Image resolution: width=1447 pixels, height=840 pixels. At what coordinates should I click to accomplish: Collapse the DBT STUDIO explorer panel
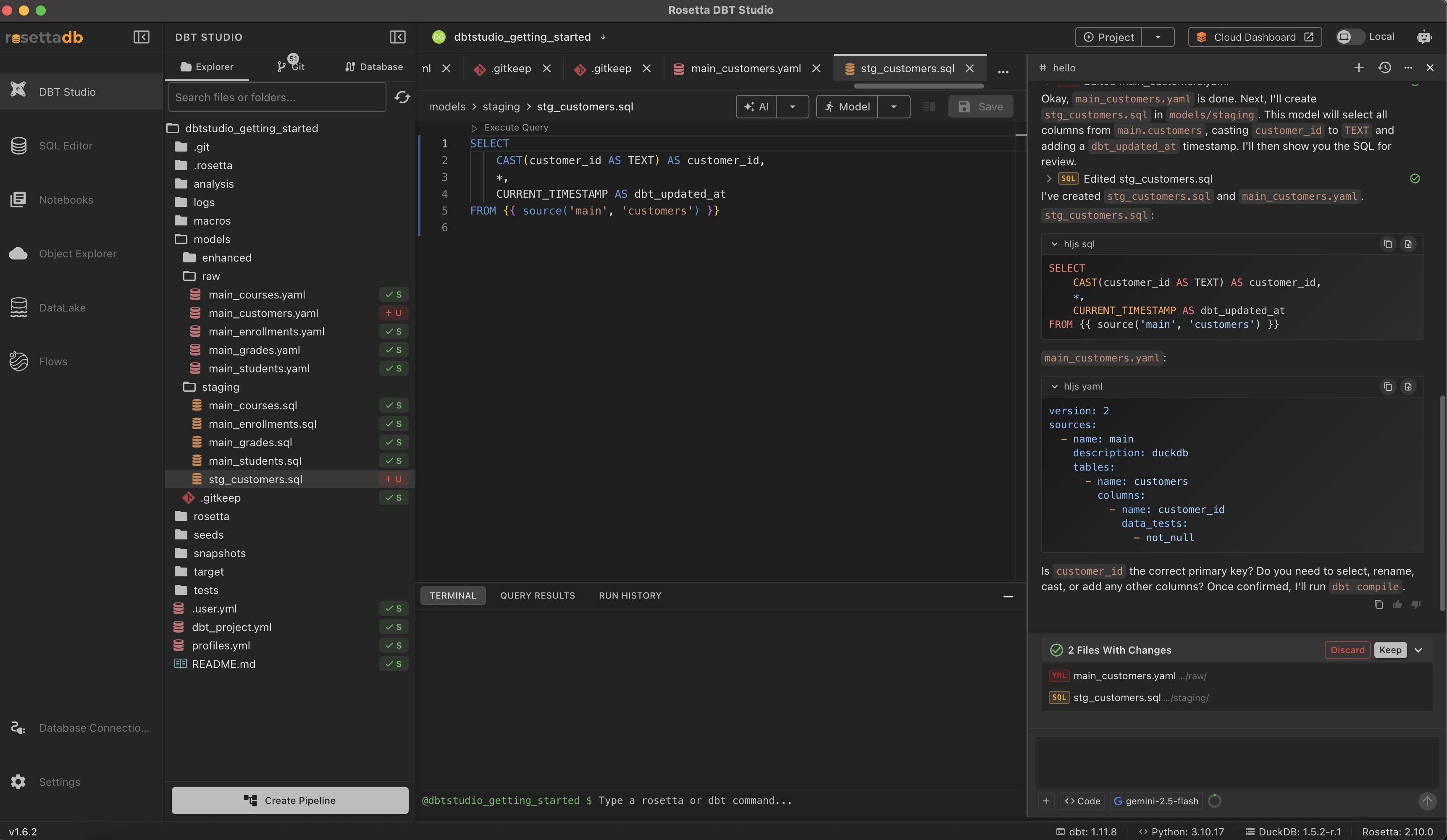pyautogui.click(x=397, y=37)
